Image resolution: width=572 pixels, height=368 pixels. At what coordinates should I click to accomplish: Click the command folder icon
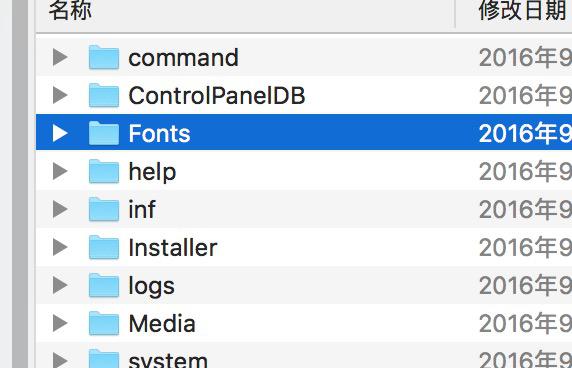104,57
